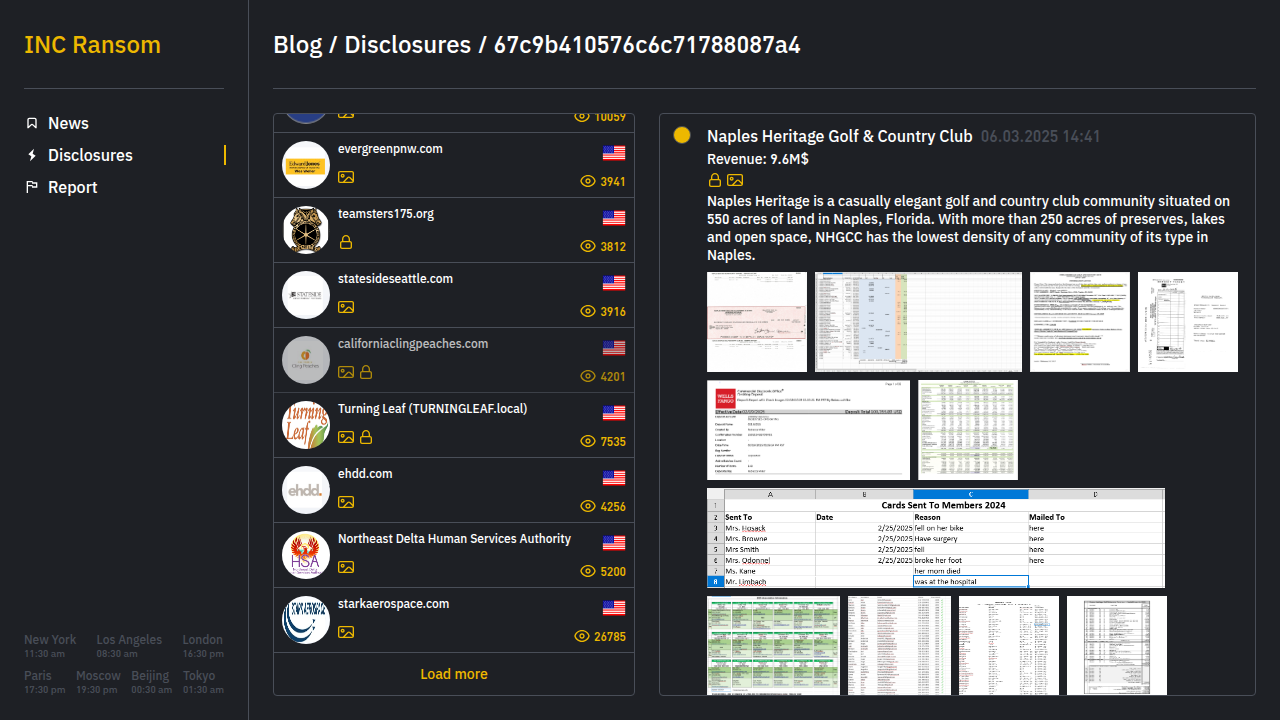Click yellow status dot beside Naples Heritage
The width and height of the screenshot is (1280, 720).
(x=682, y=135)
